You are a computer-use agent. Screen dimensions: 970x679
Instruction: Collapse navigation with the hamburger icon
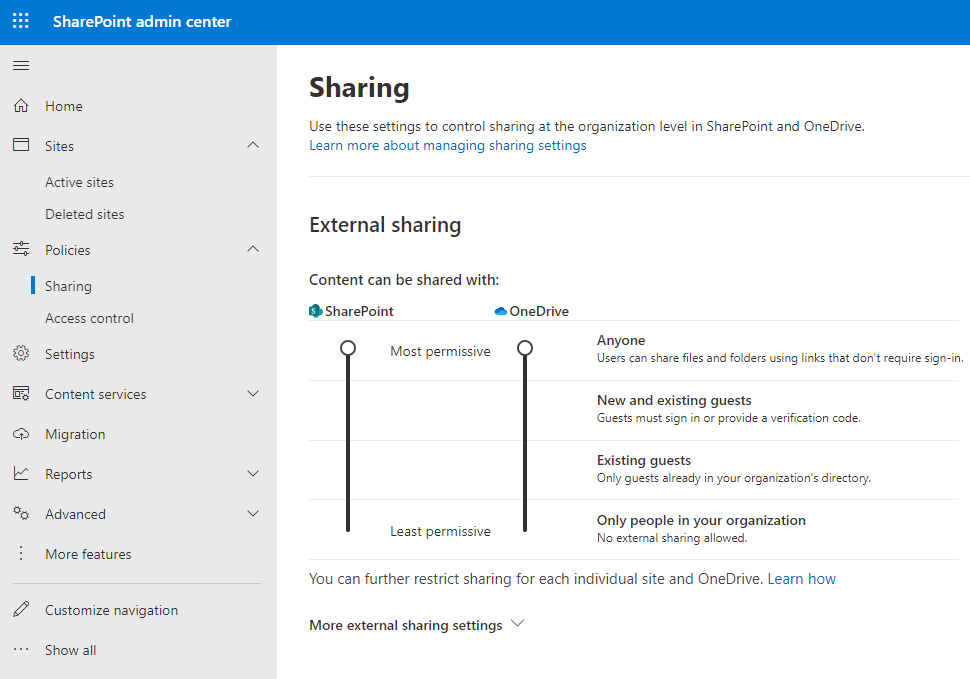tap(21, 66)
